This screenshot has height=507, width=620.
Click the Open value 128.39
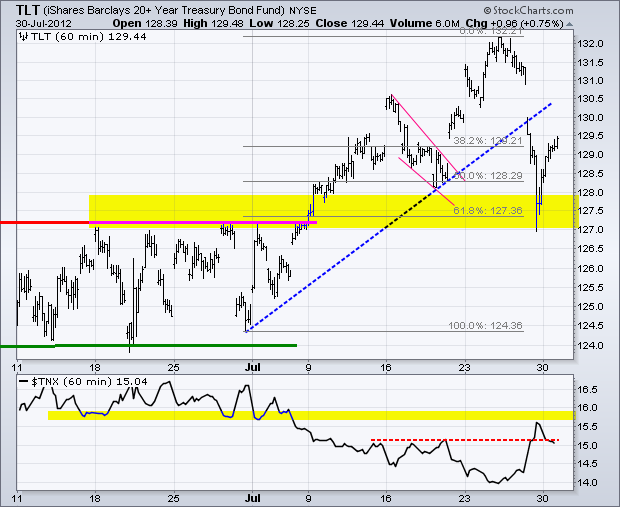[162, 23]
